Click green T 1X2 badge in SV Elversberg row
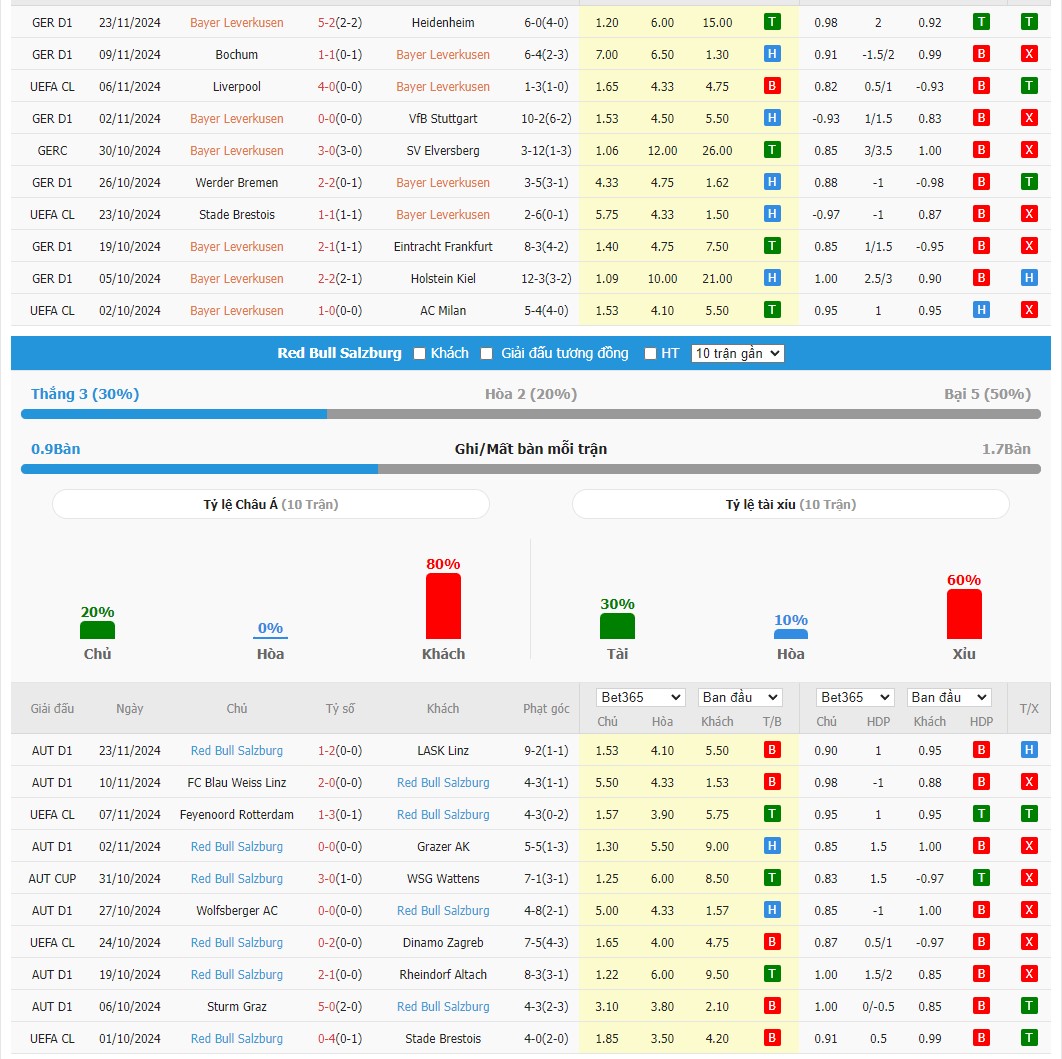Viewport: 1062px width, 1059px height. 771,150
